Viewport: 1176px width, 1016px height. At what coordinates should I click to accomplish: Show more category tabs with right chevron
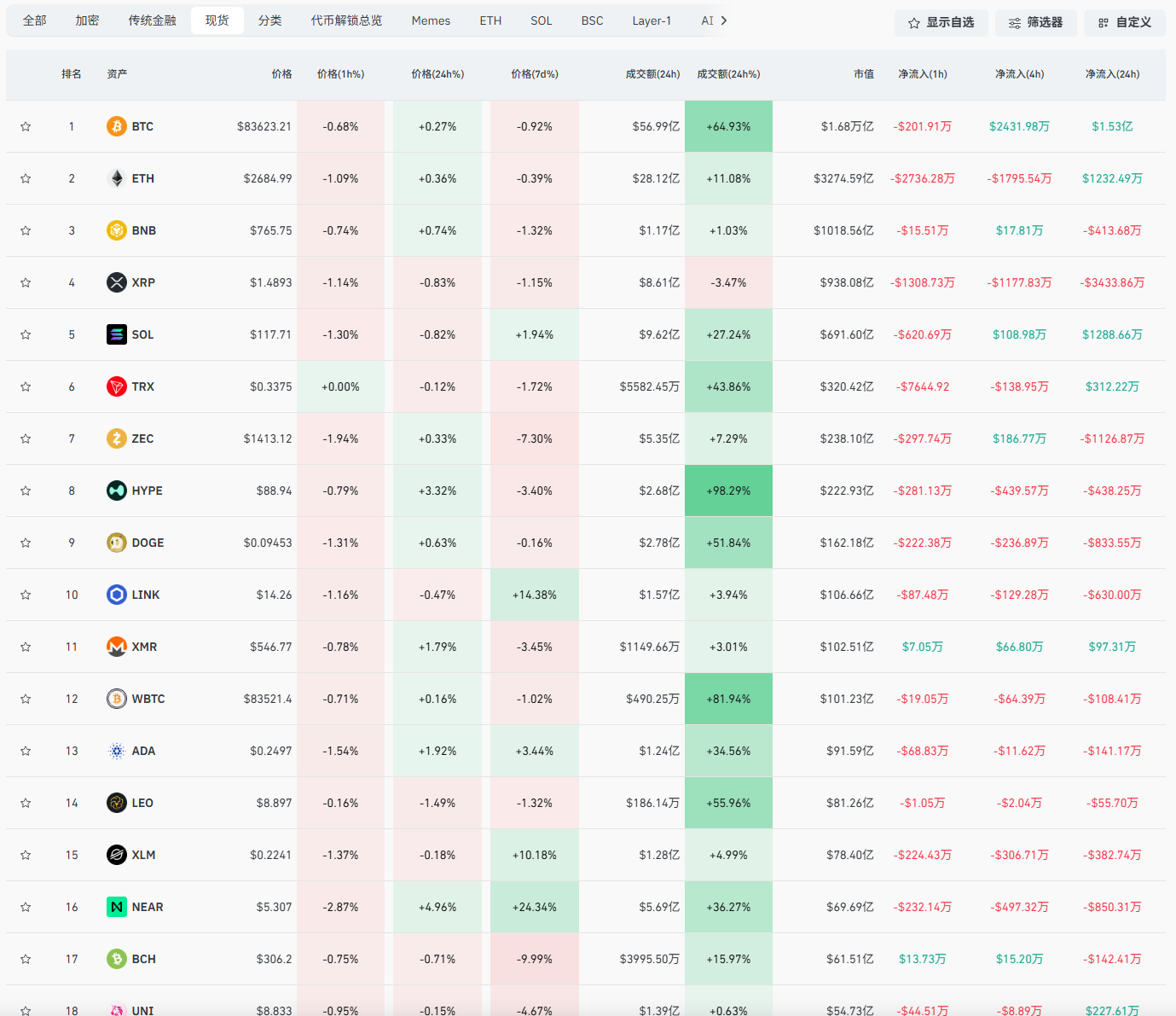click(724, 20)
